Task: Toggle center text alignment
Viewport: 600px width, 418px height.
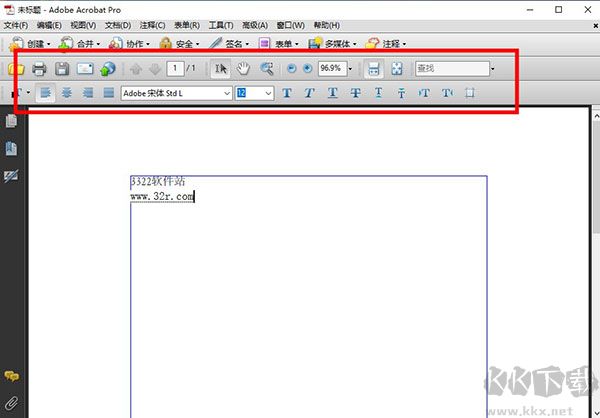Action: click(67, 93)
